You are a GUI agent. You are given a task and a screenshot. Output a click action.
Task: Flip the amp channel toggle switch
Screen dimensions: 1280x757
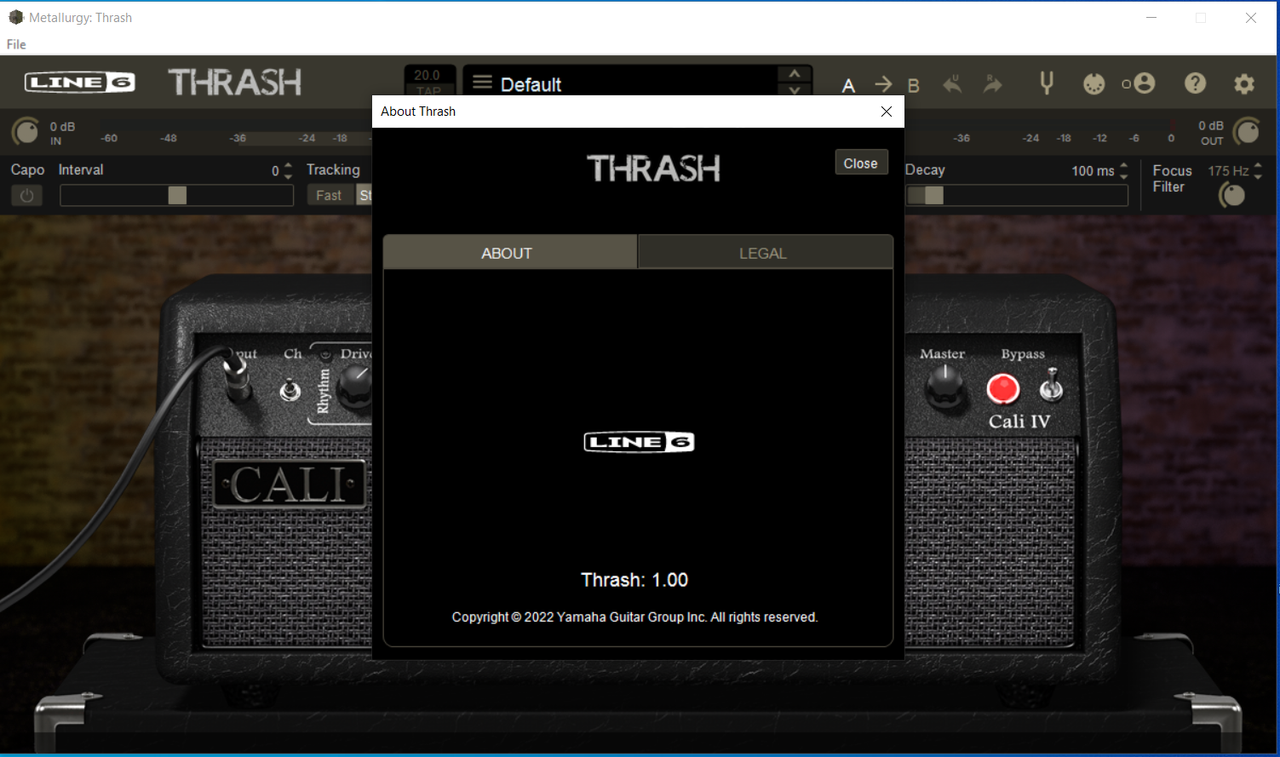(x=290, y=388)
